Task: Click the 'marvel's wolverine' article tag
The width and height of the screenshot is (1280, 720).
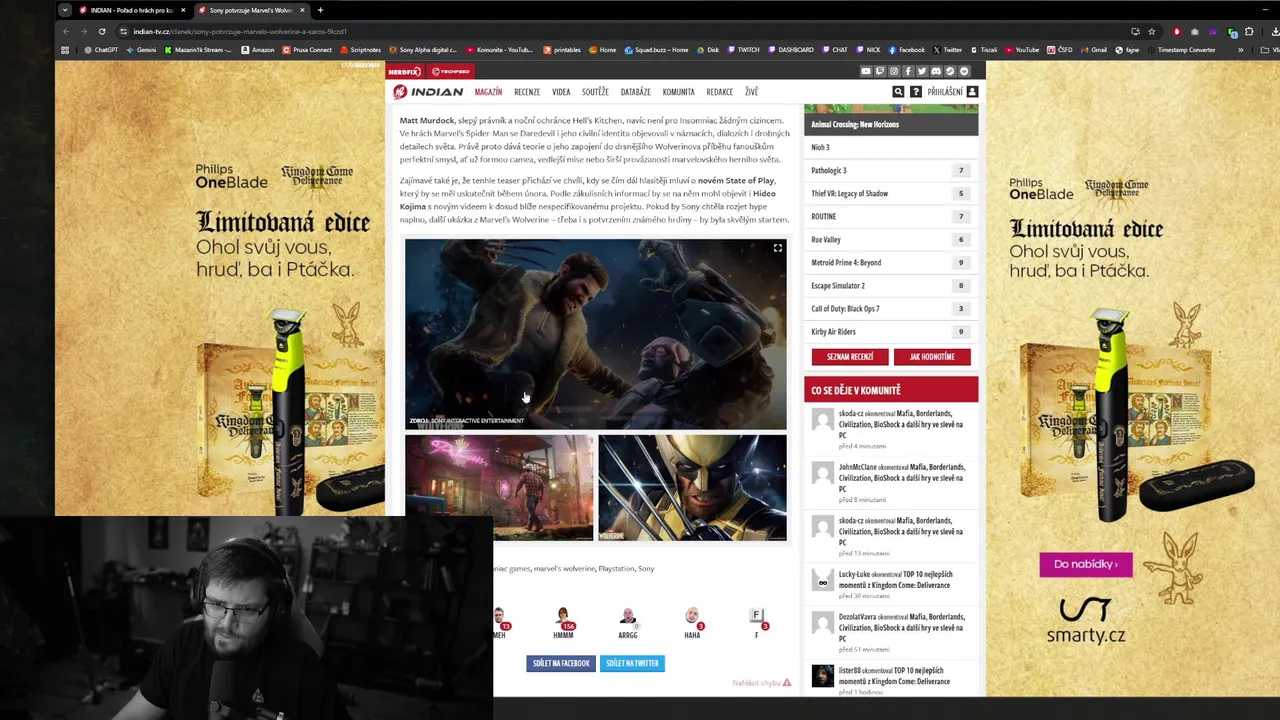Action: tap(564, 569)
